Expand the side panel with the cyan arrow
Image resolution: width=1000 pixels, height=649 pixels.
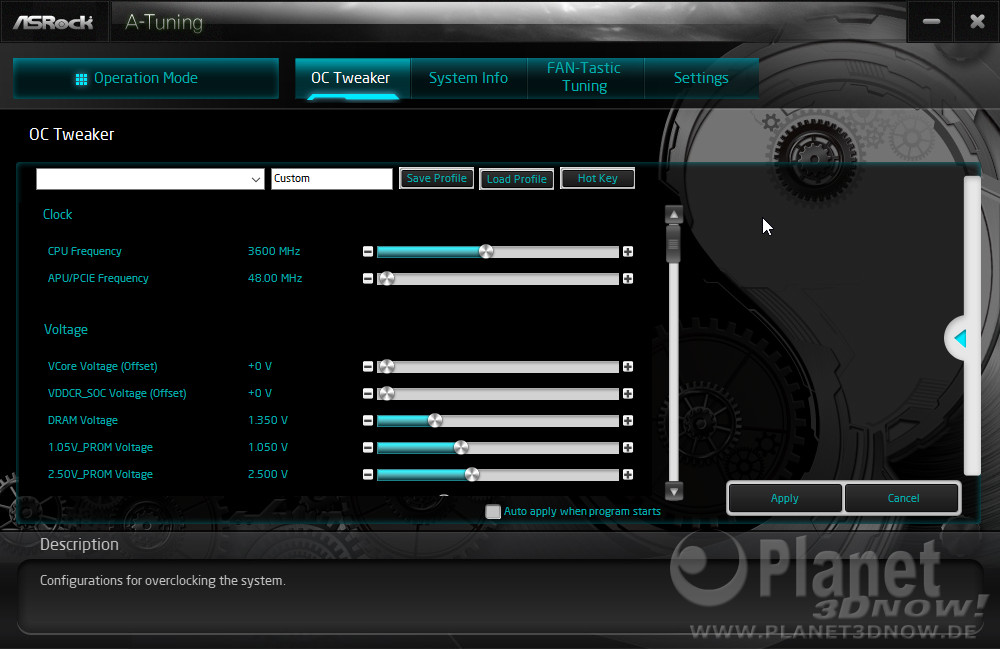point(960,339)
